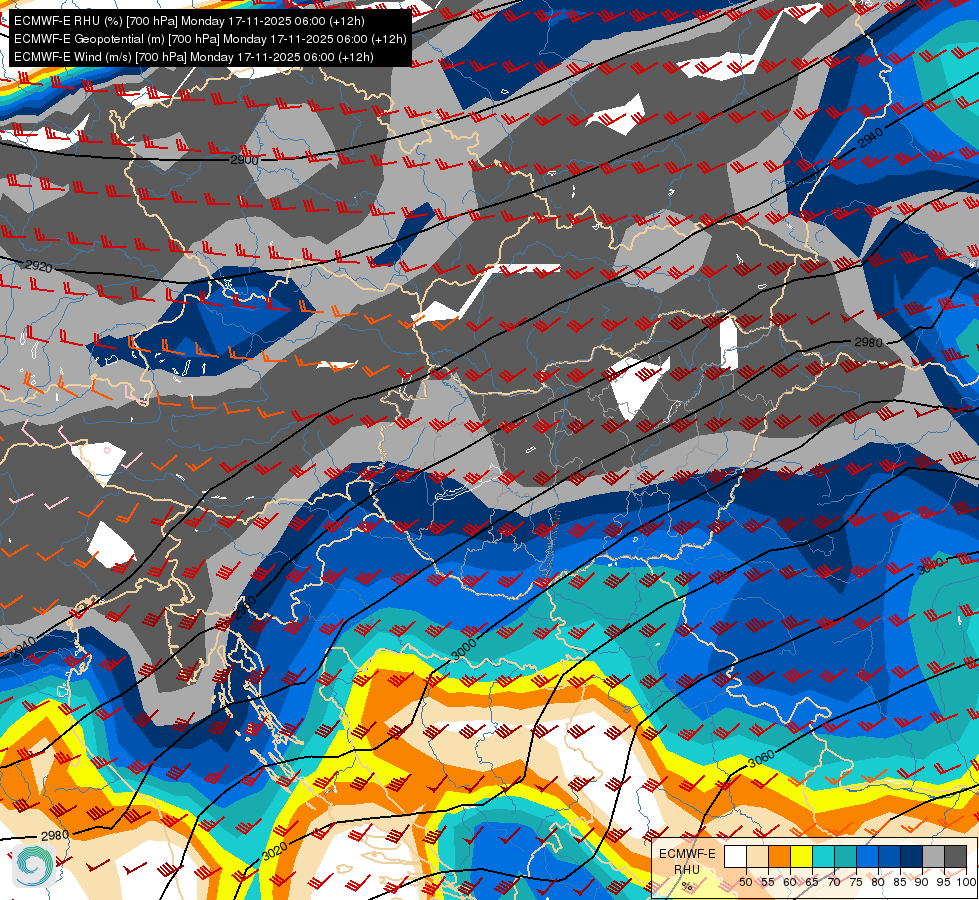Pick the orange 55-60 legend swatch
The width and height of the screenshot is (979, 900).
pyautogui.click(x=779, y=856)
